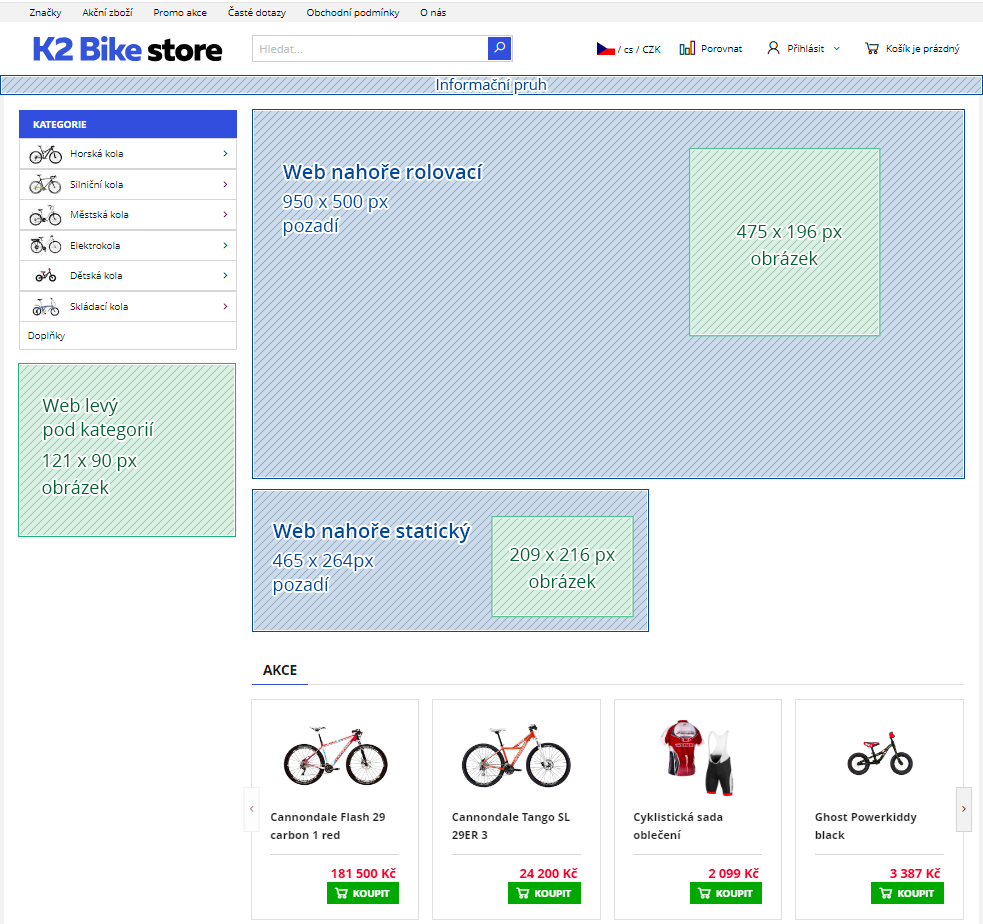The image size is (983, 924).
Task: Click the user profile icon beside Přihlásit
Action: coord(773,48)
